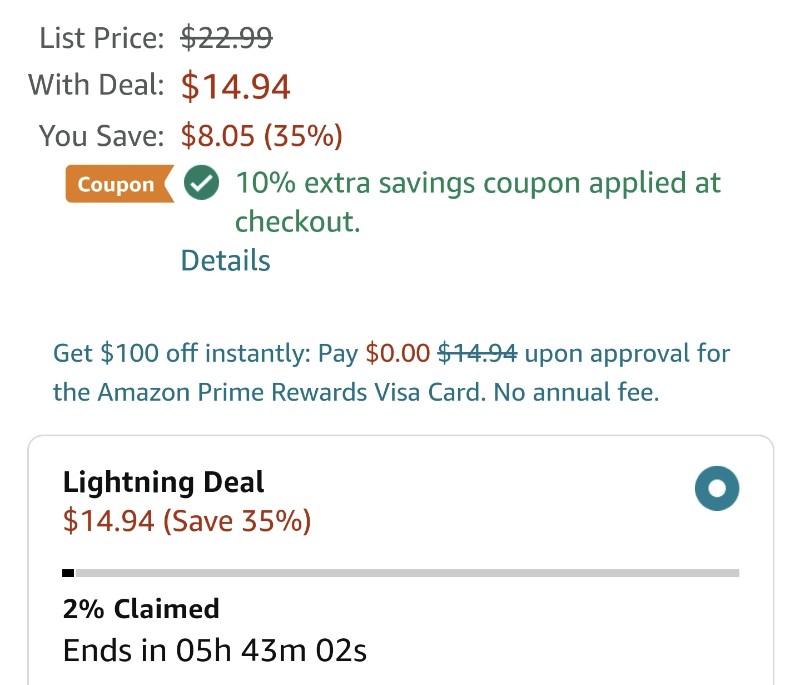The height and width of the screenshot is (685, 800).
Task: Click the $14.94 (Save 35%) deal price
Action: tap(187, 521)
